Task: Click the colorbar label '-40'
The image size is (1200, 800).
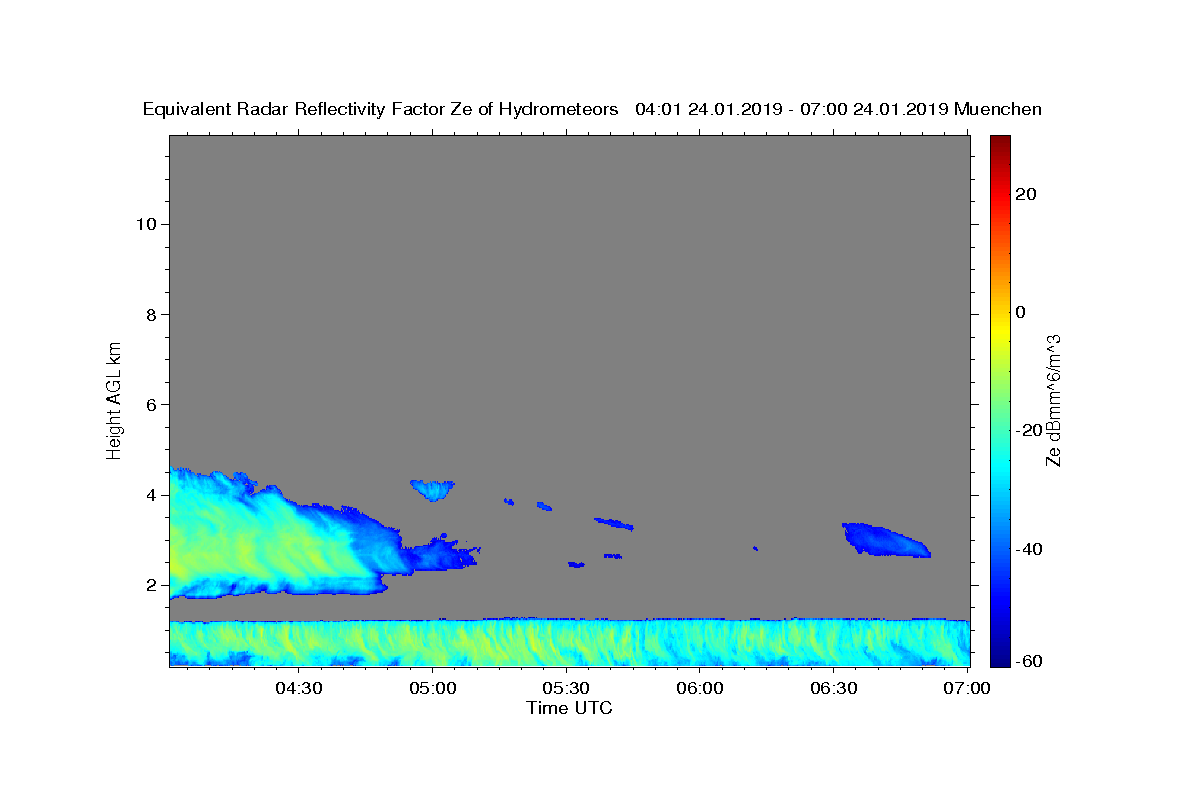Action: pos(1030,549)
